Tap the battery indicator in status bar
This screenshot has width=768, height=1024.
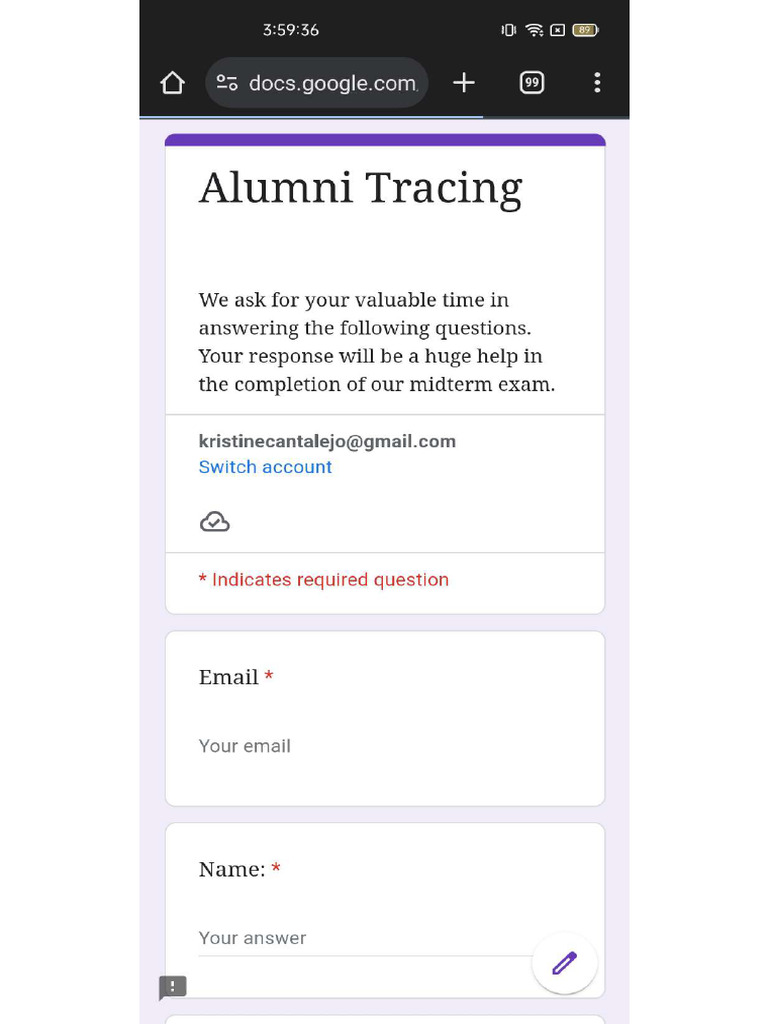click(x=585, y=30)
